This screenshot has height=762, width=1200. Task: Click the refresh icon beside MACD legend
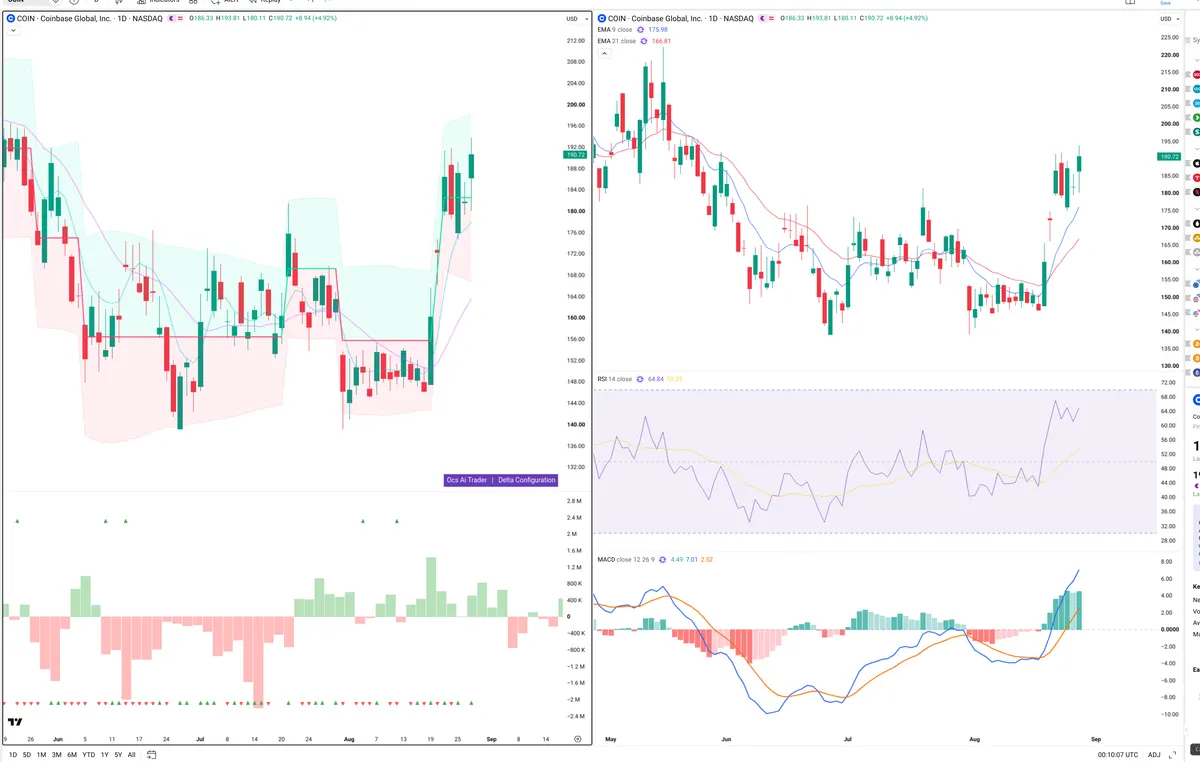pyautogui.click(x=663, y=559)
